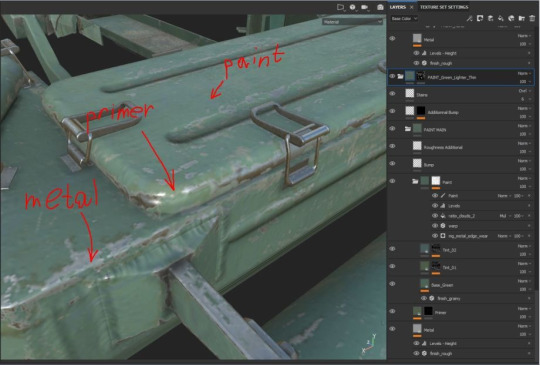Click the Add effect wand icon

[469, 18]
